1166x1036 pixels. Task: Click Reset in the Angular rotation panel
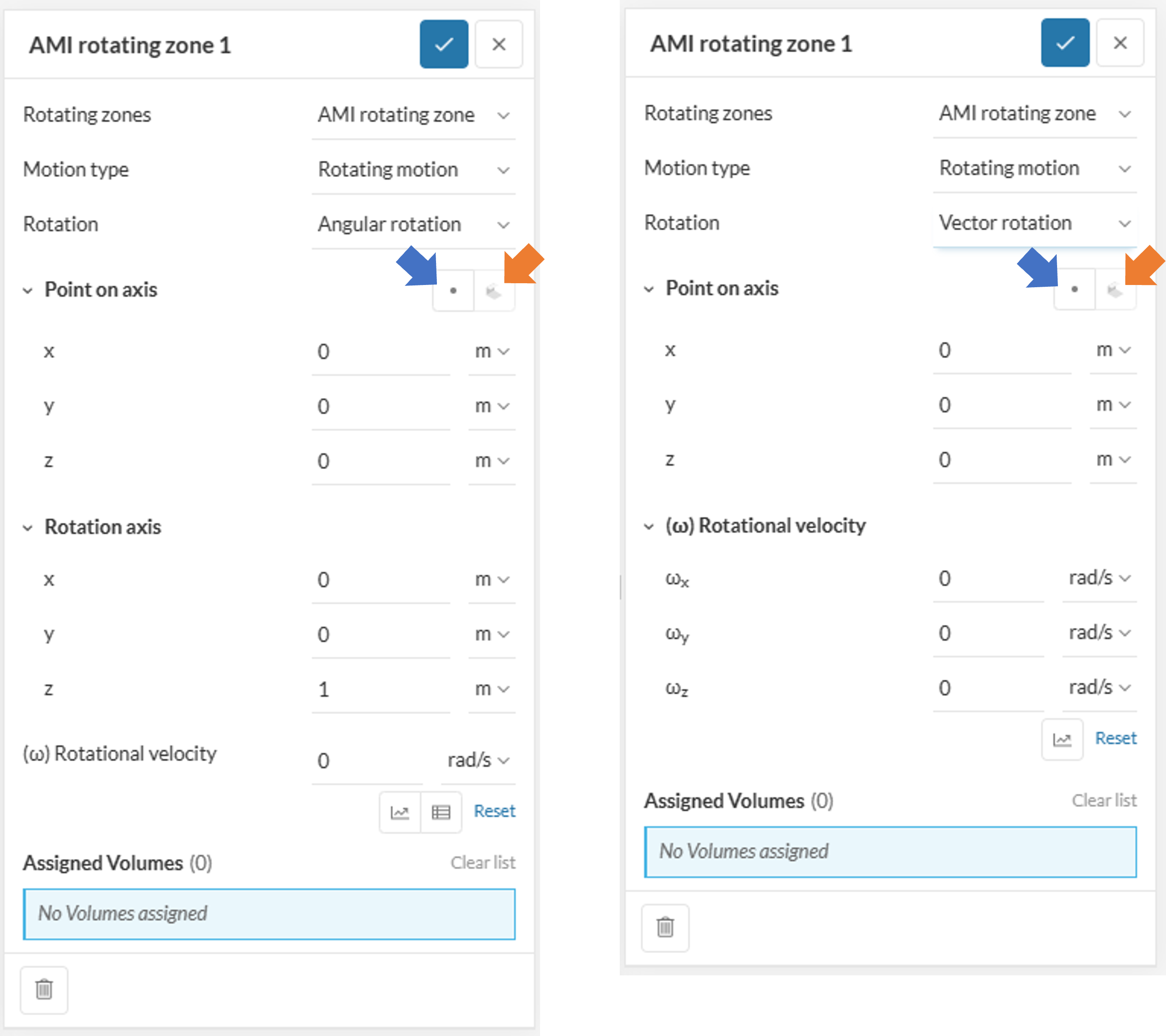[494, 811]
